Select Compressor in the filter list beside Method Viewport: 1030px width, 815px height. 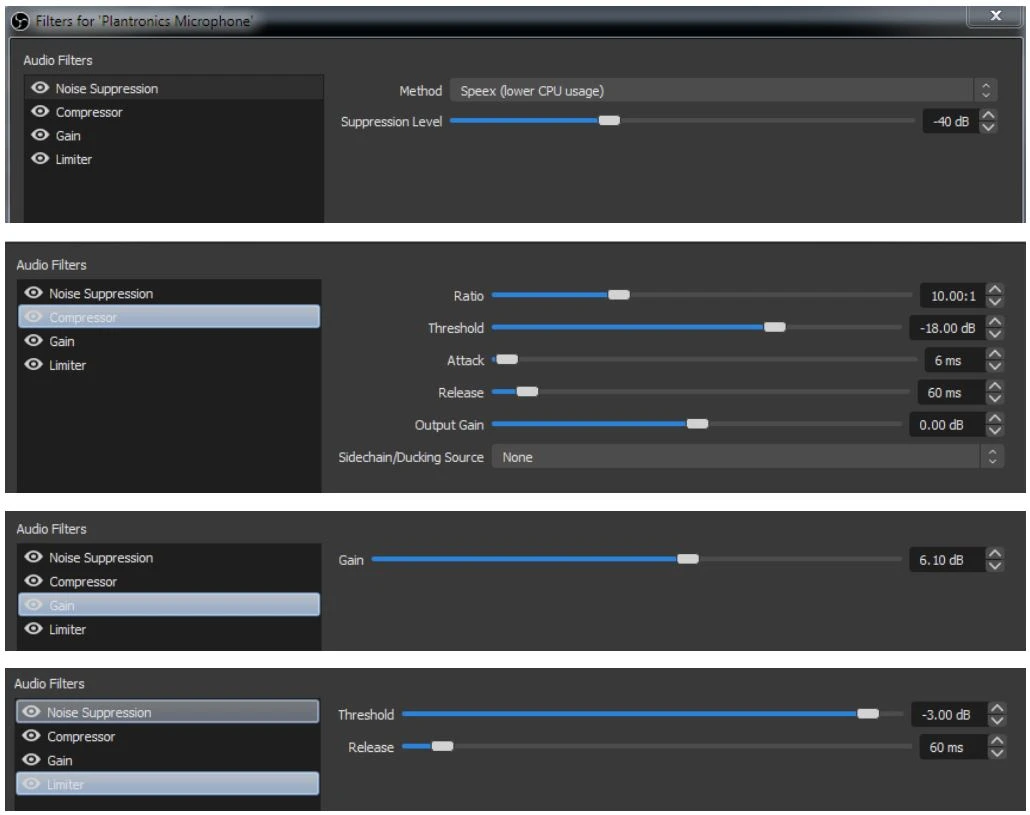click(x=89, y=113)
